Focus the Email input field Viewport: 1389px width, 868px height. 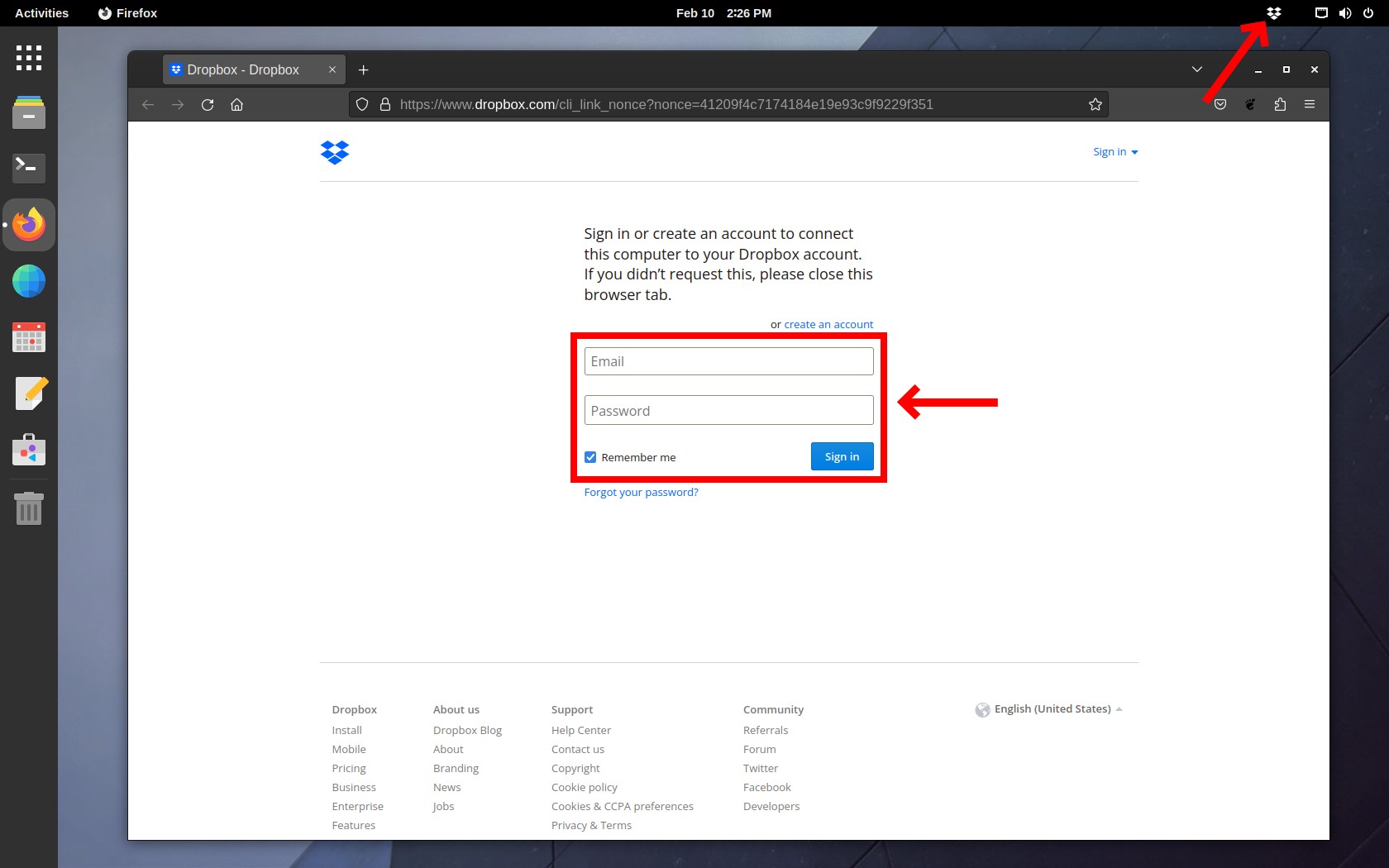pos(728,361)
